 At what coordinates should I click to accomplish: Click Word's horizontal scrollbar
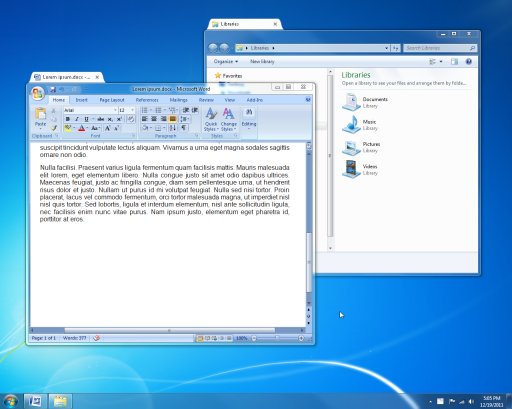[169, 330]
